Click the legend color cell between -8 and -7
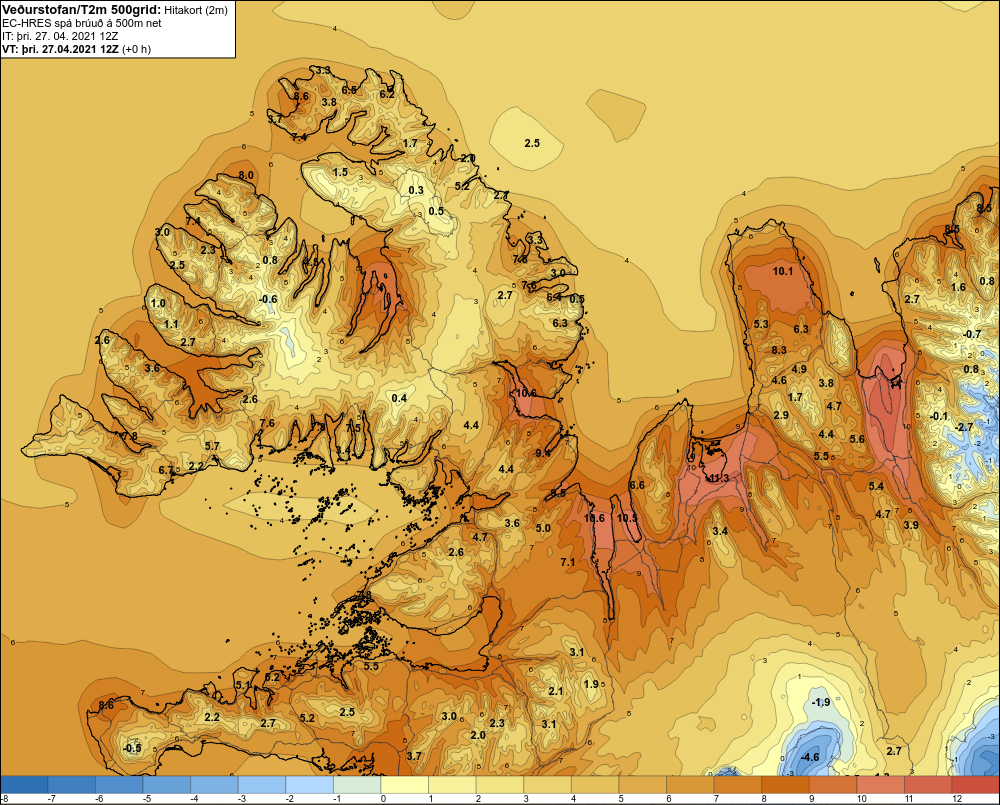This screenshot has width=1000, height=805. [x=24, y=784]
